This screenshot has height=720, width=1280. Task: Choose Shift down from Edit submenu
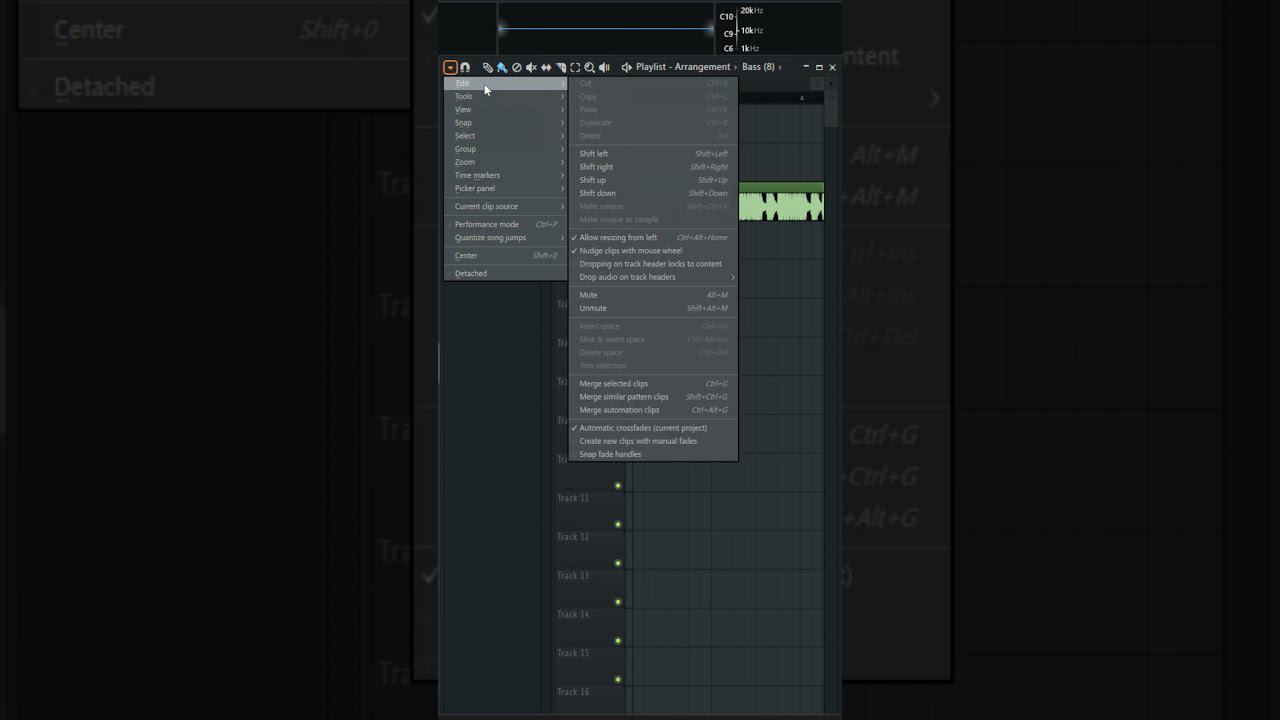[x=653, y=193]
